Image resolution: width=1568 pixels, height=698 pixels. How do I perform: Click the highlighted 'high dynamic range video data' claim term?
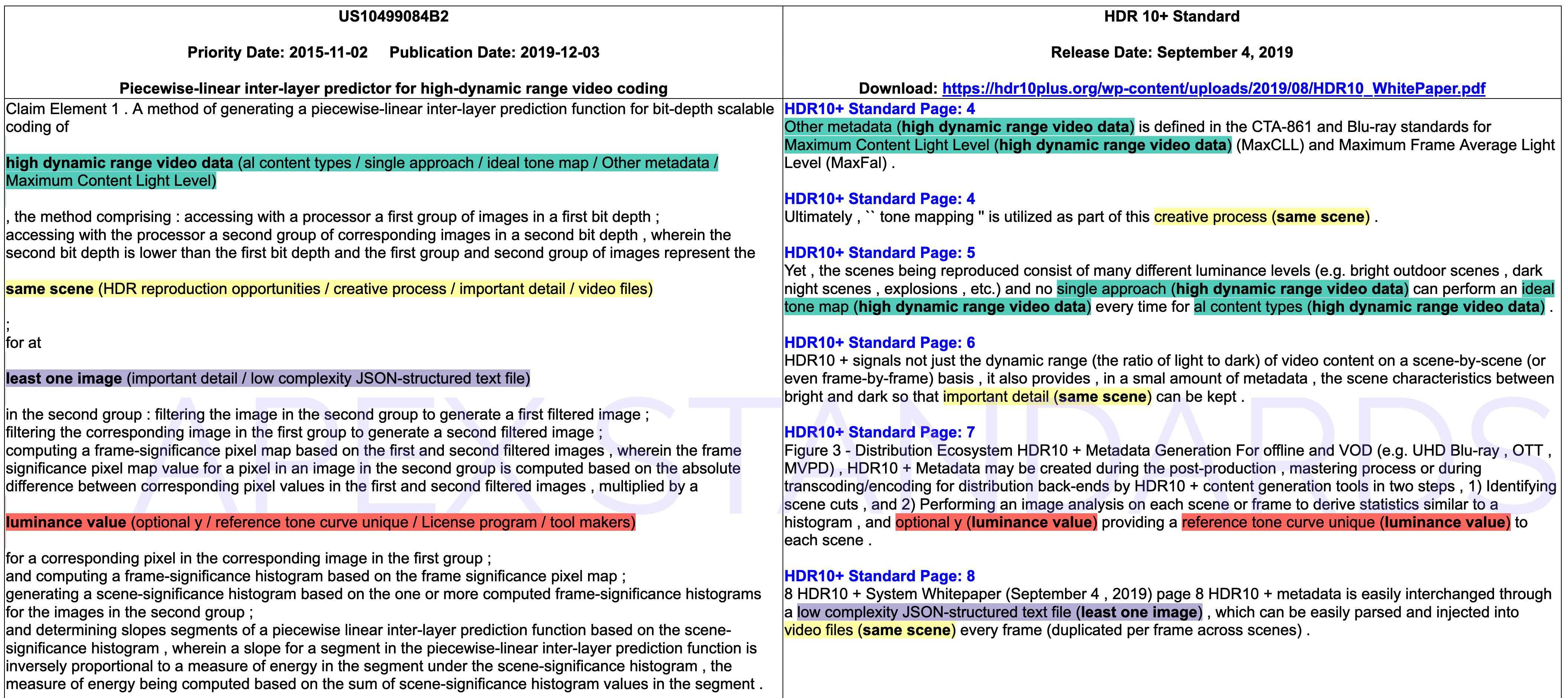119,163
